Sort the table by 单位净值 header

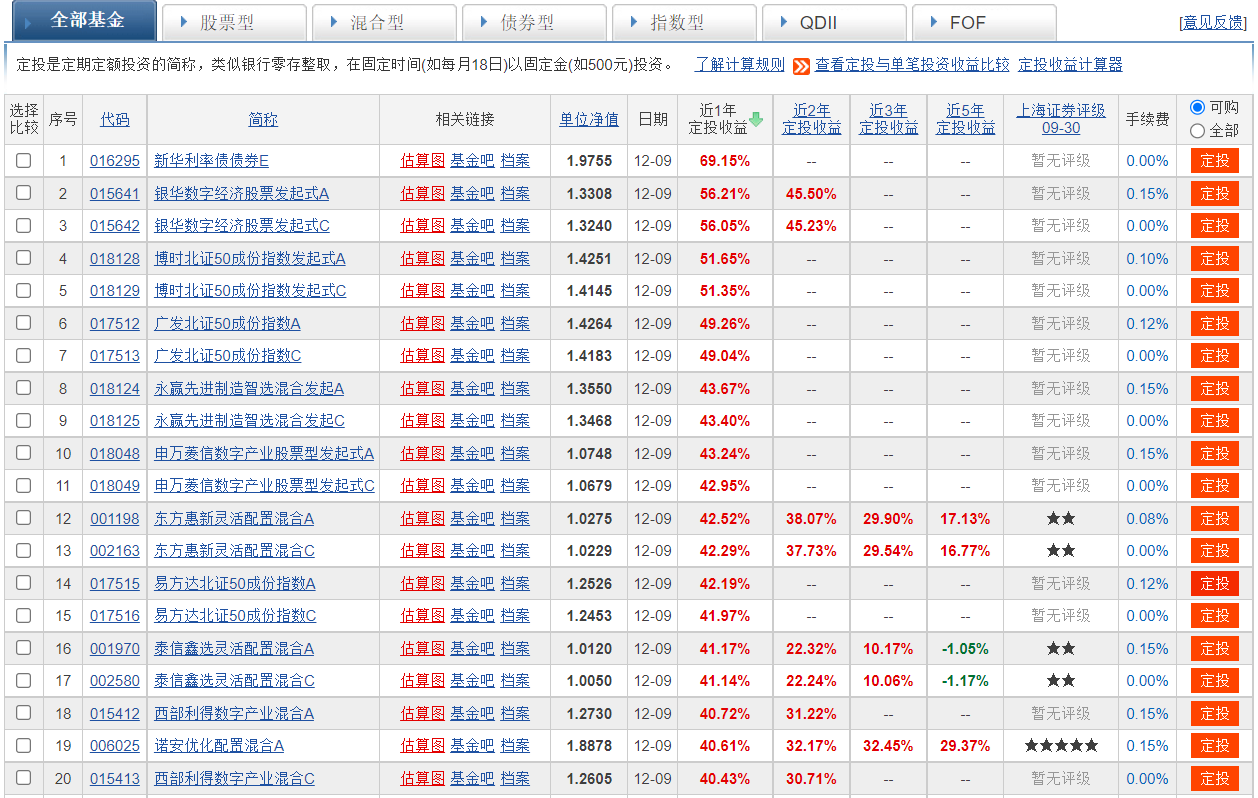coord(589,119)
